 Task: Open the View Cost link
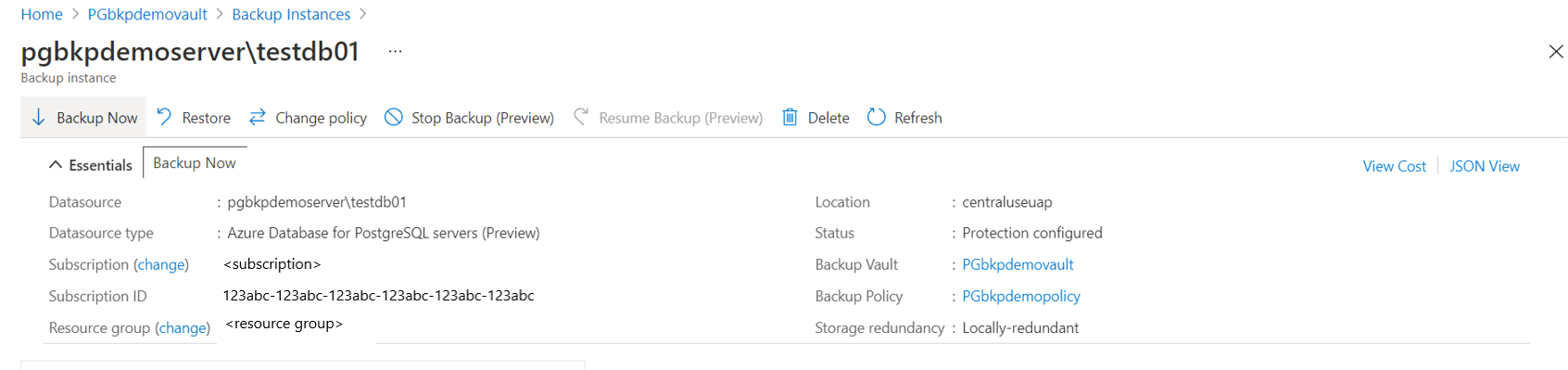(1394, 166)
